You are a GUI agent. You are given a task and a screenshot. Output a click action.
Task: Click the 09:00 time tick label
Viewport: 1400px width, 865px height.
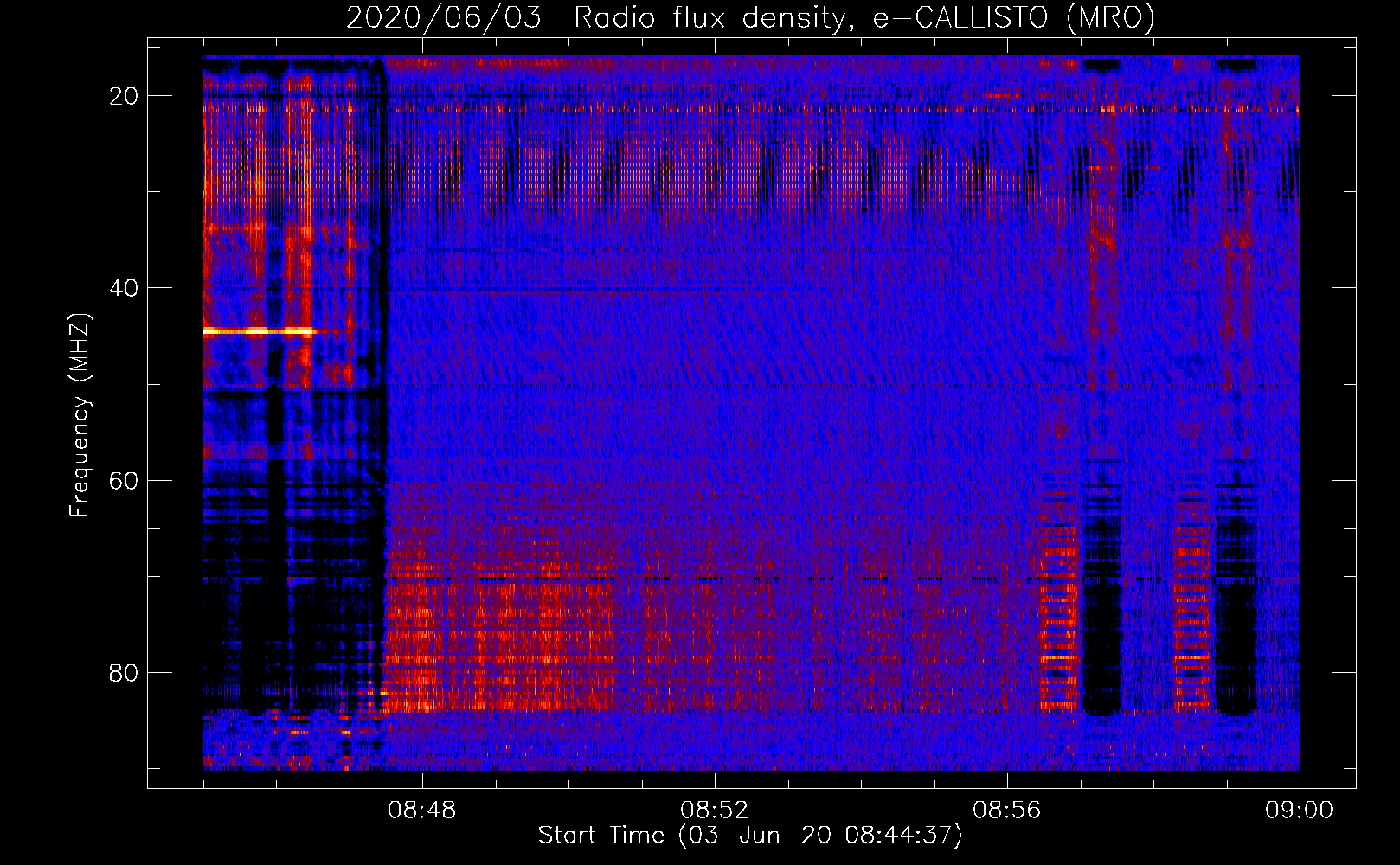(x=1300, y=811)
